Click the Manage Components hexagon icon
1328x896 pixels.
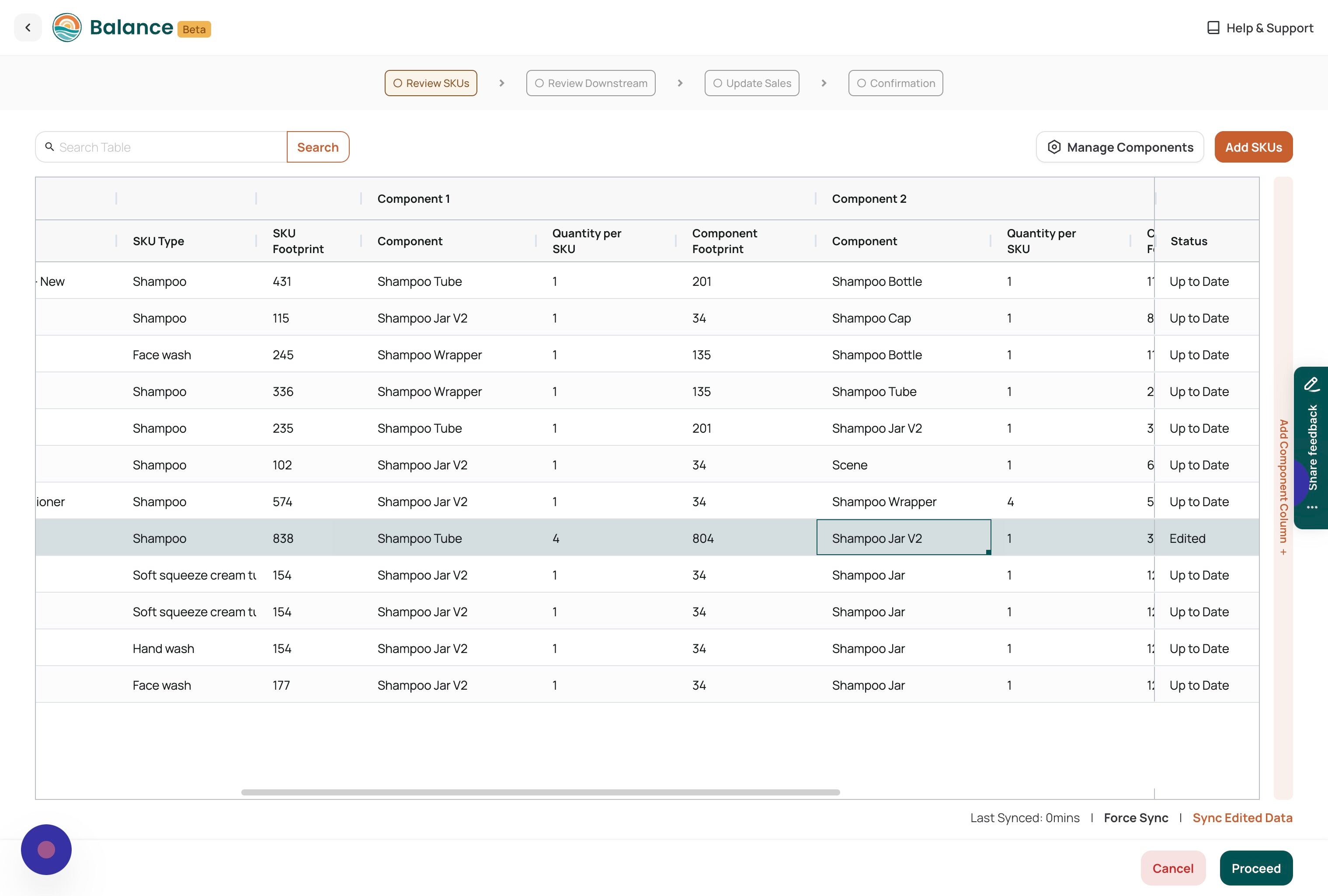click(x=1054, y=147)
